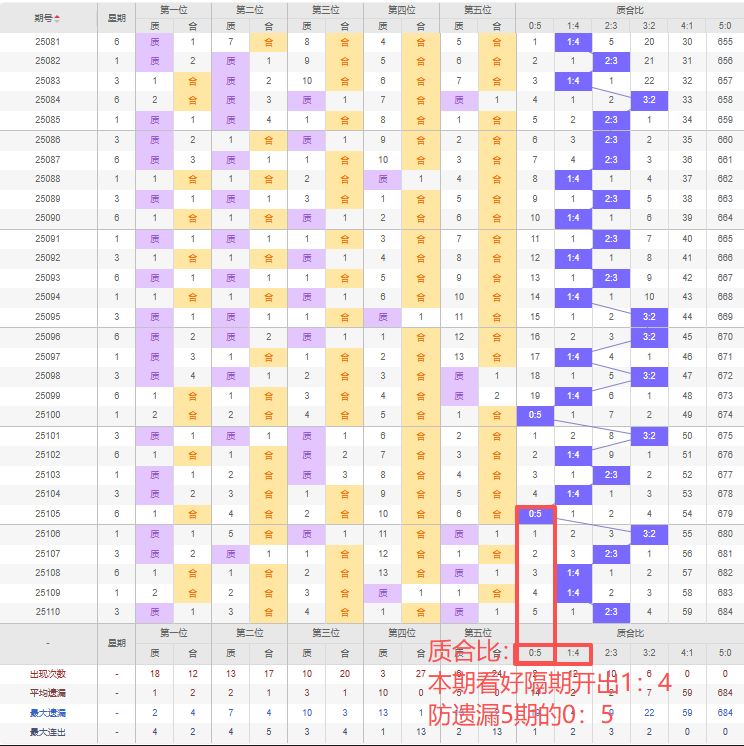Click the 出现次数 statistics row label

tap(47, 674)
